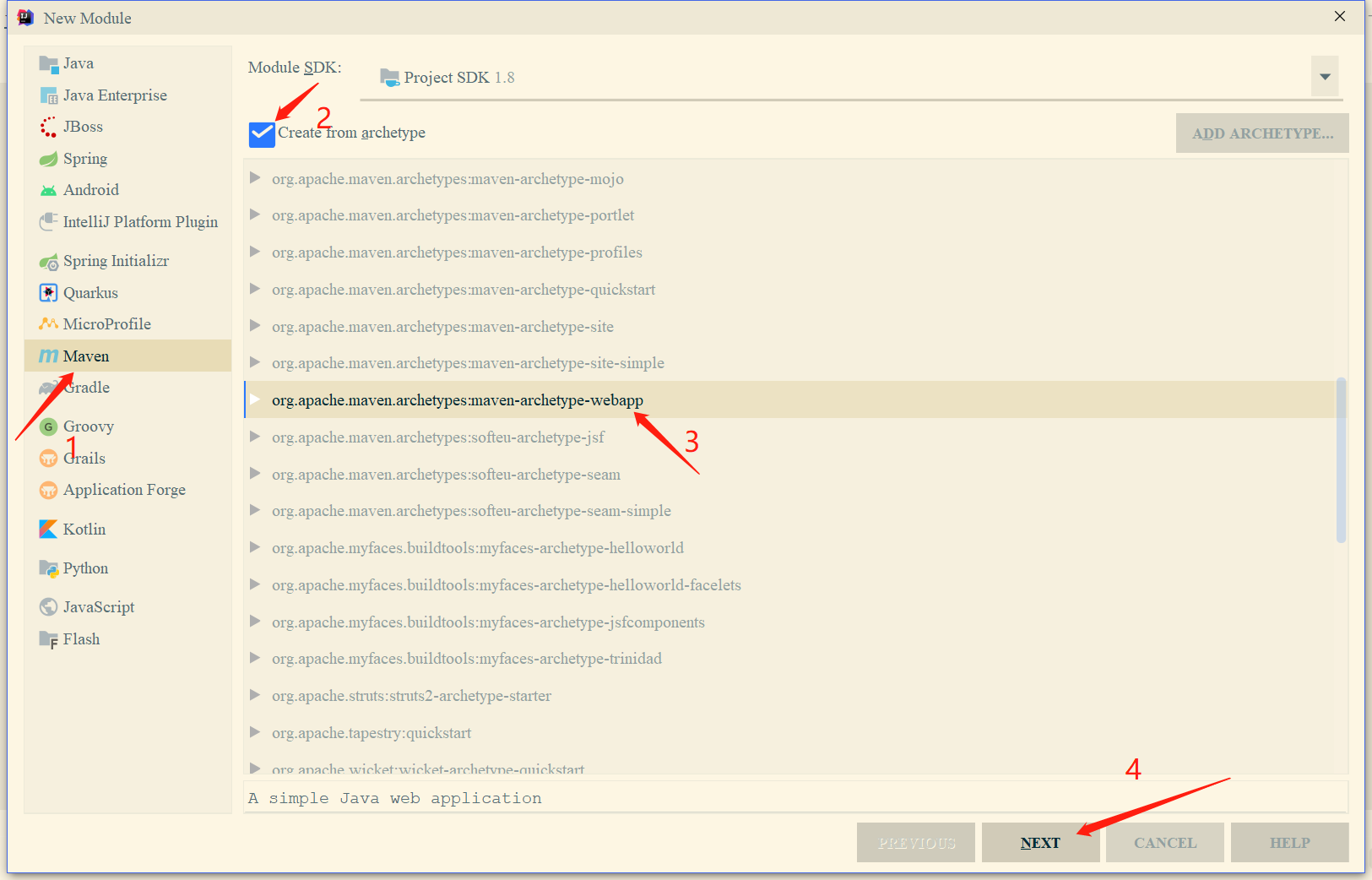Expand the myfaces-archetype-helloworld entry

tap(254, 547)
